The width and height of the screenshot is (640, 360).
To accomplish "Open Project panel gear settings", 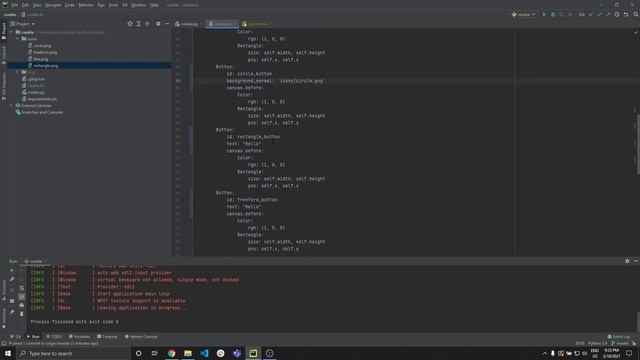I will (158, 24).
